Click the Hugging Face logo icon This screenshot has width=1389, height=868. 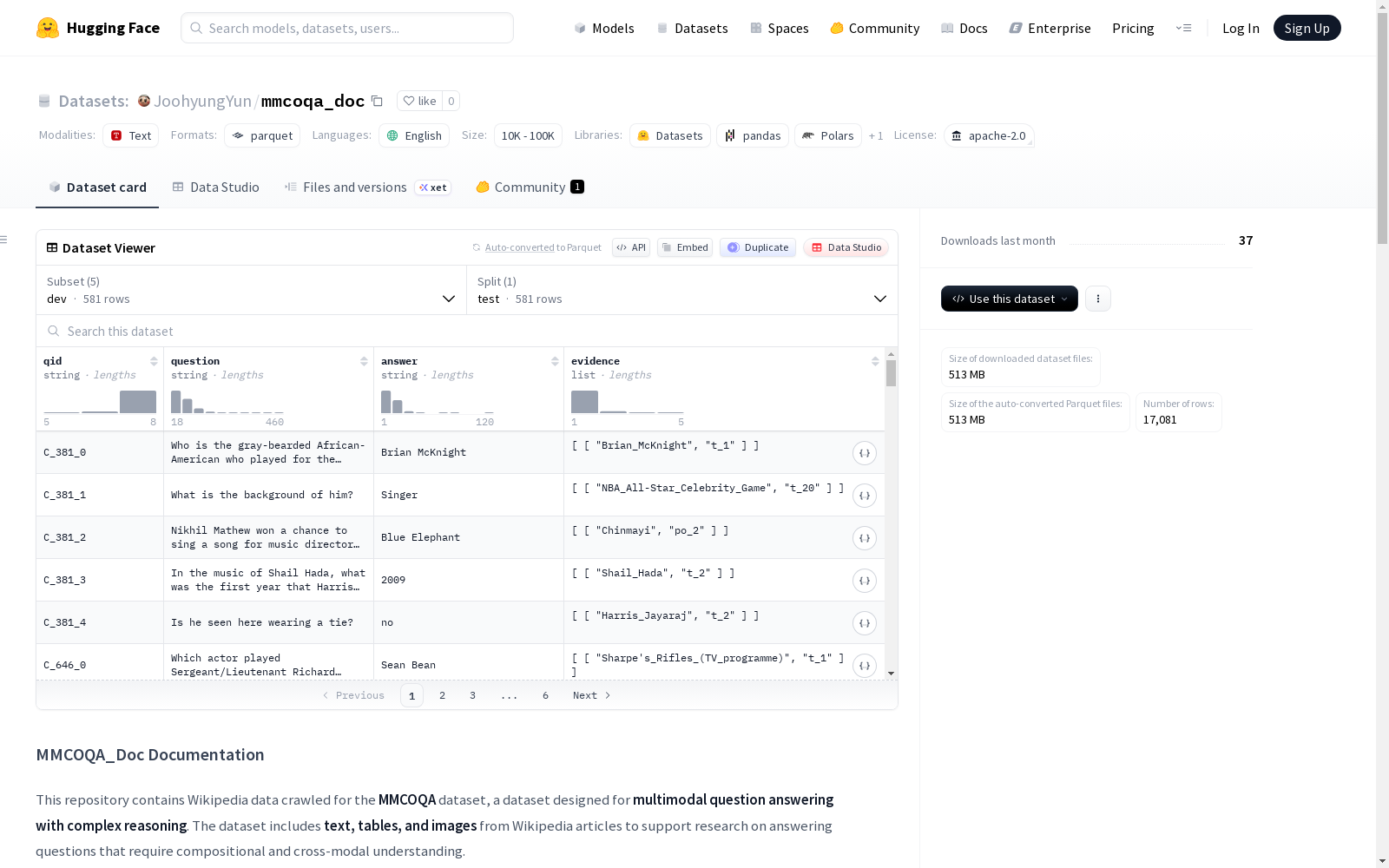(x=48, y=28)
